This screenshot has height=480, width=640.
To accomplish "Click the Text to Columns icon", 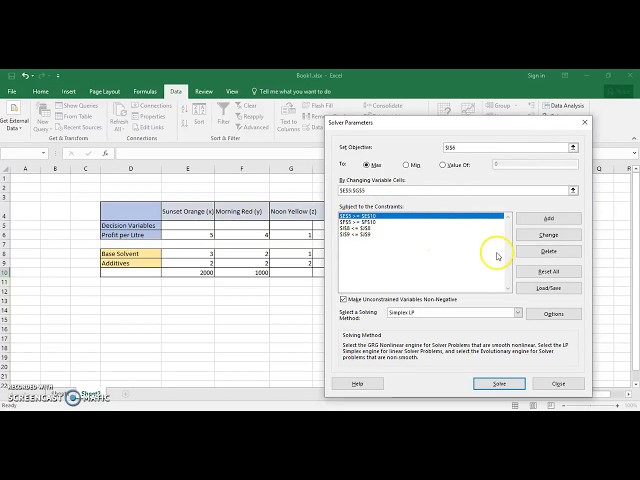I will [x=288, y=109].
